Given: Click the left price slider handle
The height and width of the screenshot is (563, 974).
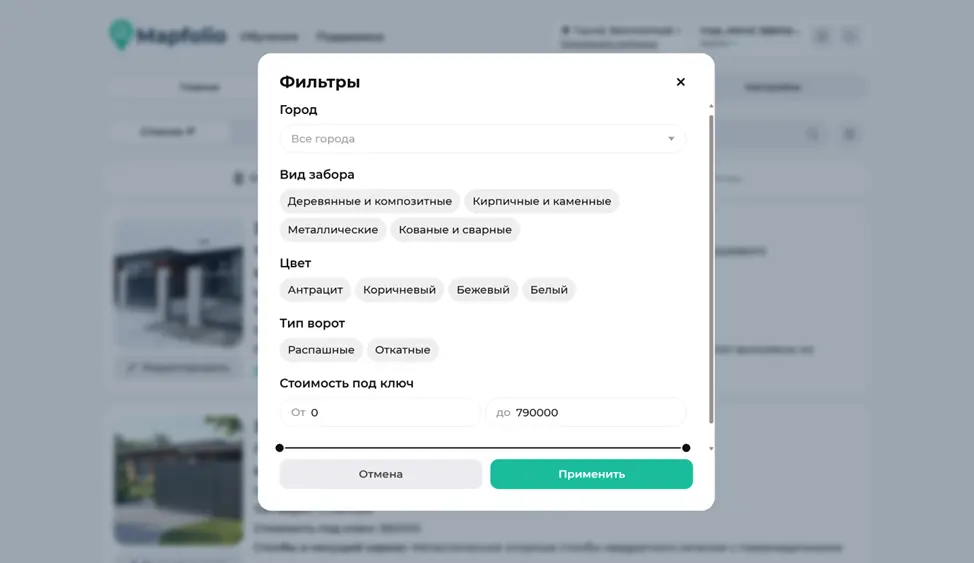Looking at the screenshot, I should tap(280, 448).
